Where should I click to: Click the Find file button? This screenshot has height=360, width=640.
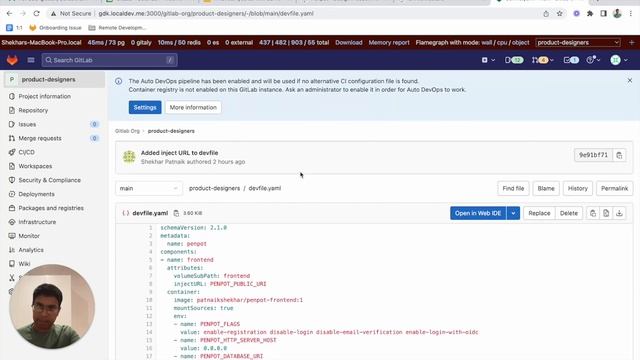click(x=513, y=188)
